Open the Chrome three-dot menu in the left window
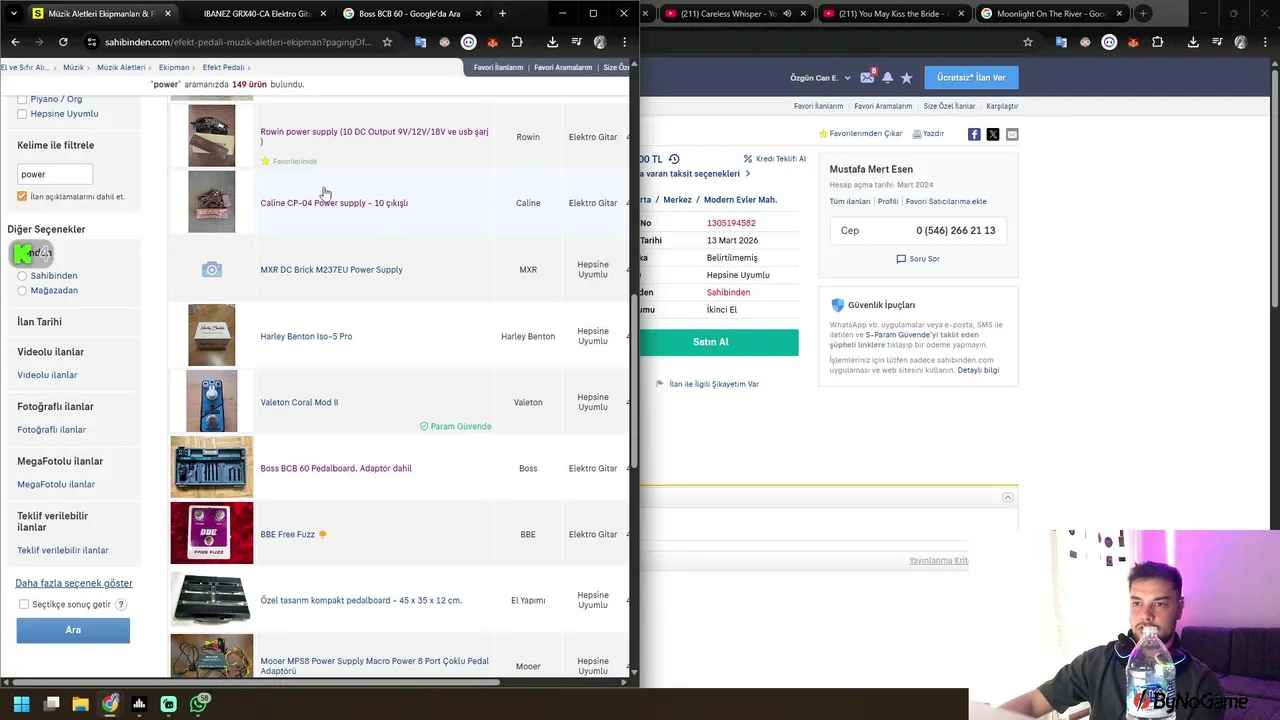The image size is (1280, 720). (x=624, y=42)
